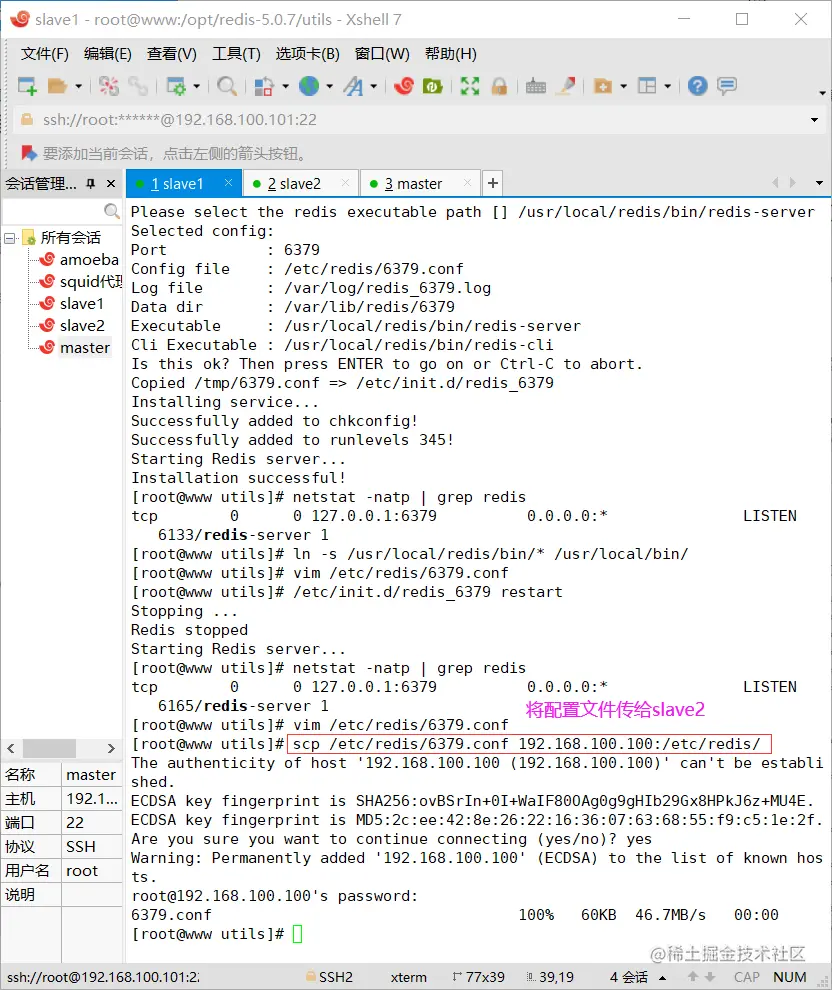Open the tab list dropdown arrow
832x990 pixels.
click(x=819, y=183)
